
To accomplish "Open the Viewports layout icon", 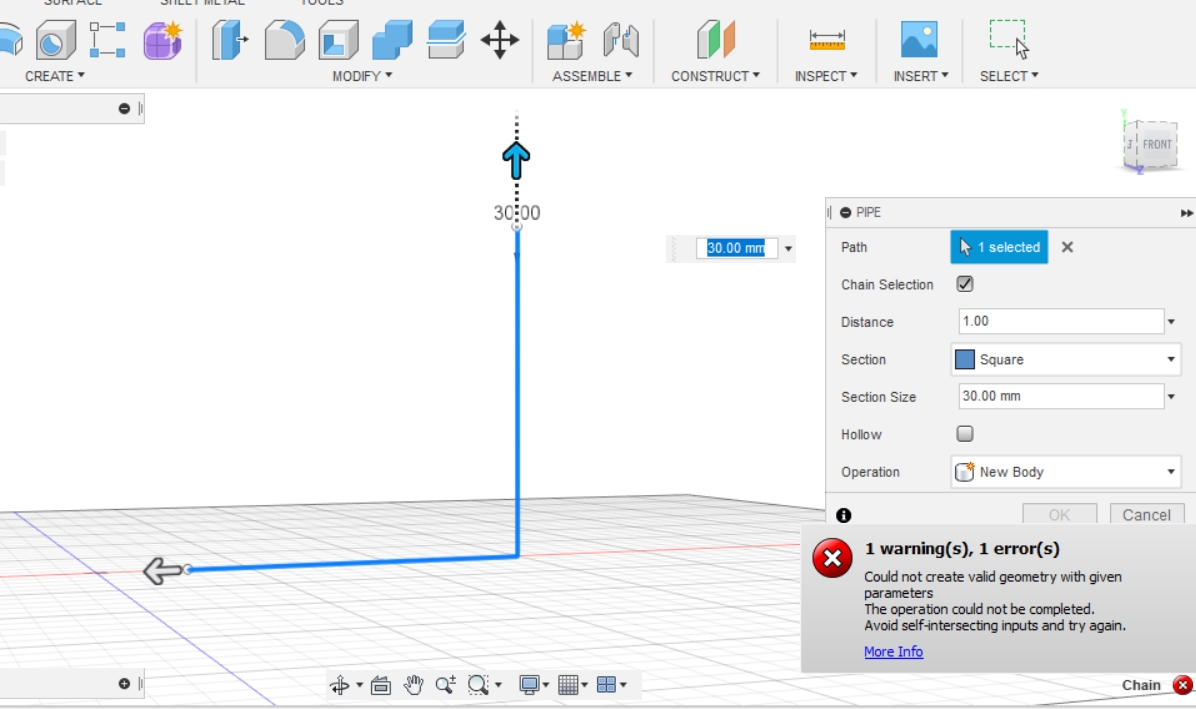I will point(606,685).
